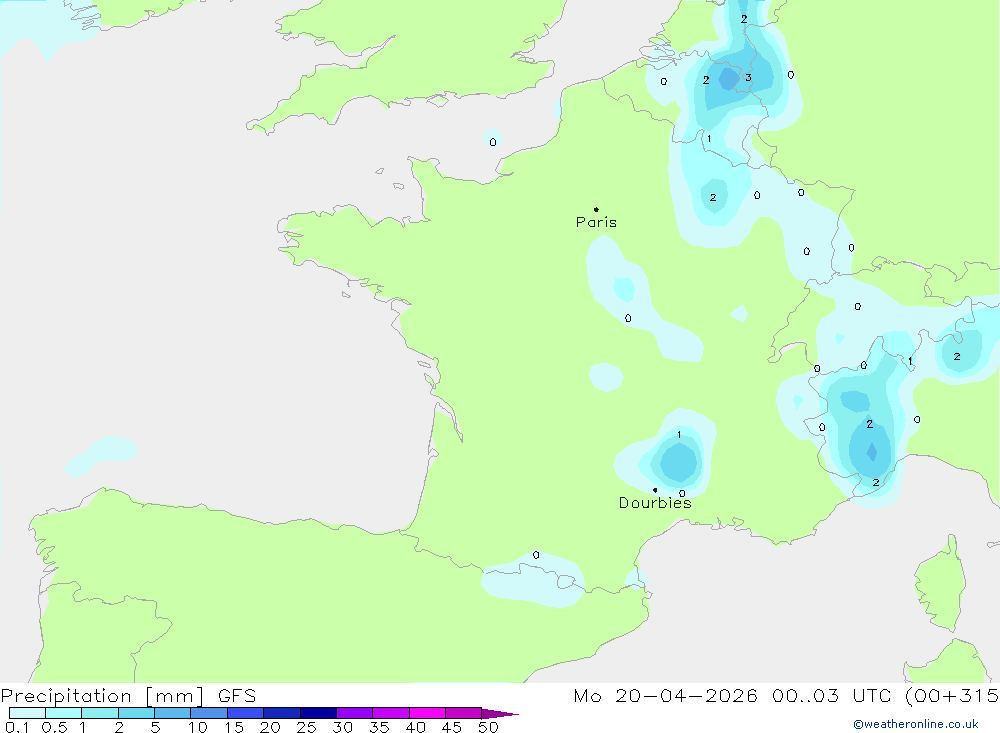
Task: Click the 0.1–0.5 mm legend color swatch
Action: pyautogui.click(x=27, y=713)
